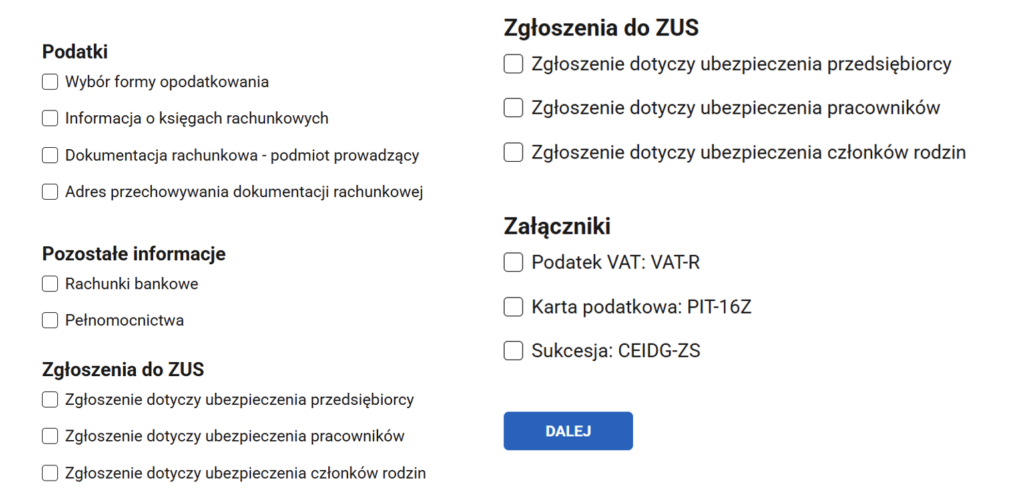Tick the 'Wybór formy opodatkowania' checkbox
Image resolution: width=1024 pixels, height=498 pixels.
click(50, 82)
